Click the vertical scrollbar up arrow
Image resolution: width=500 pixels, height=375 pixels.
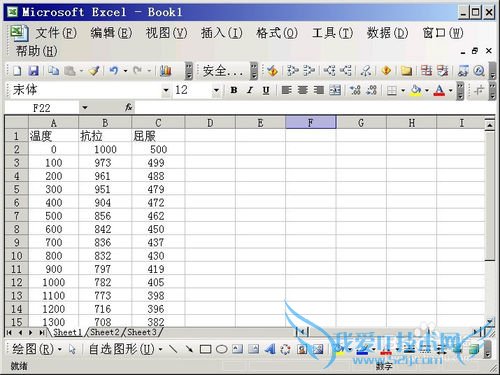(489, 125)
